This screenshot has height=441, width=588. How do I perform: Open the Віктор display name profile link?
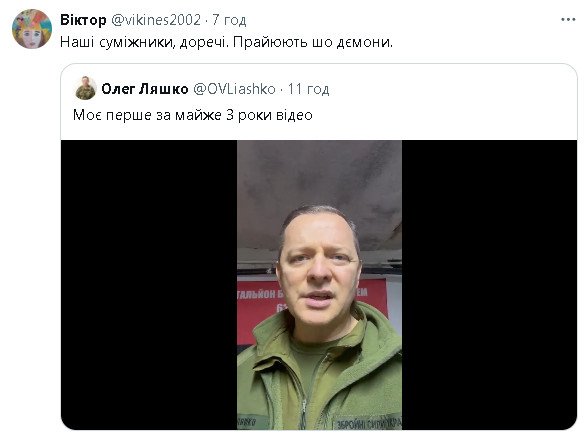click(x=83, y=20)
